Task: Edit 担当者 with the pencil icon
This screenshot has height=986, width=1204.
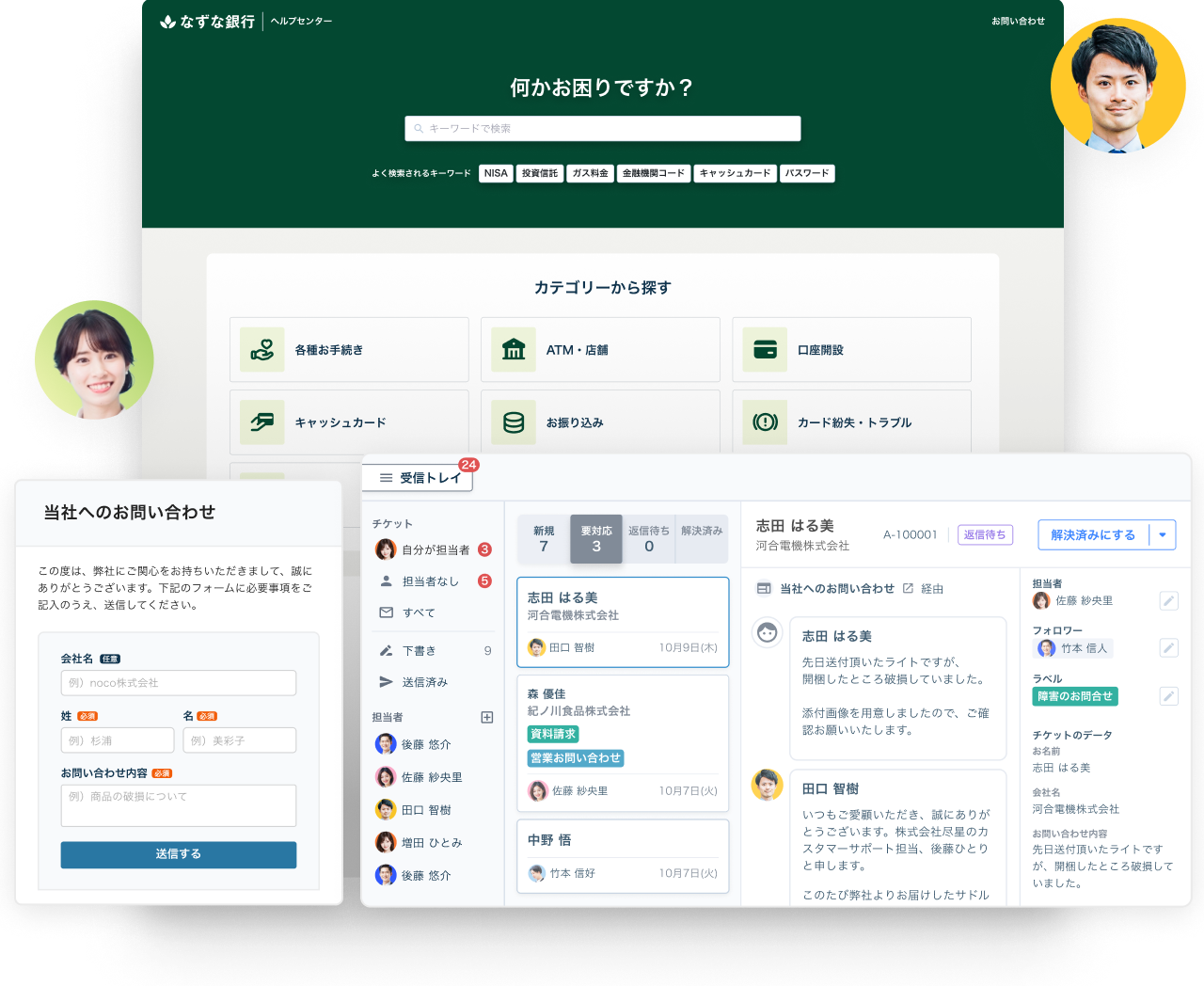Action: pos(1169,601)
